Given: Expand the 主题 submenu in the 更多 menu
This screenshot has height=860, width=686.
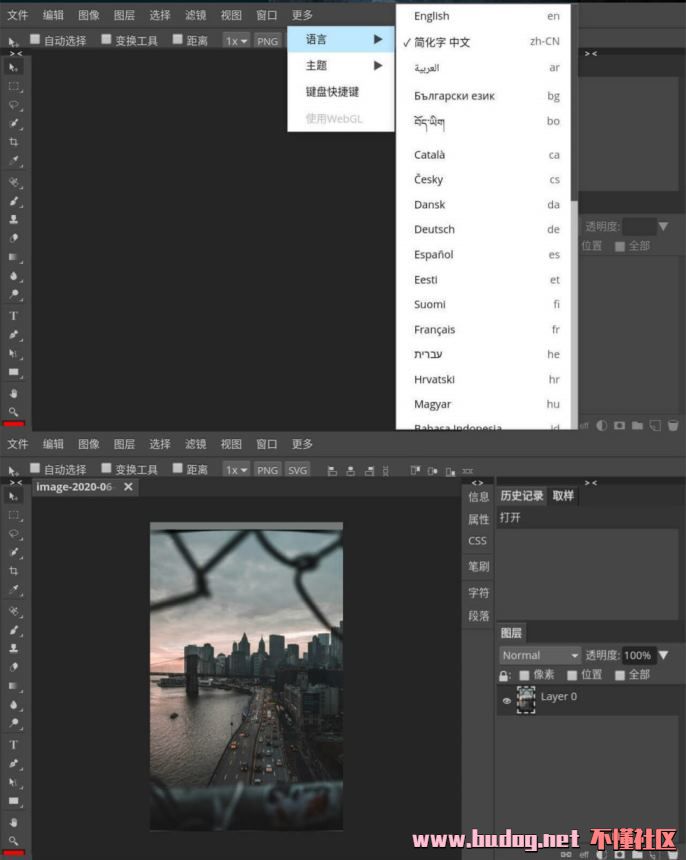Looking at the screenshot, I should (x=341, y=65).
